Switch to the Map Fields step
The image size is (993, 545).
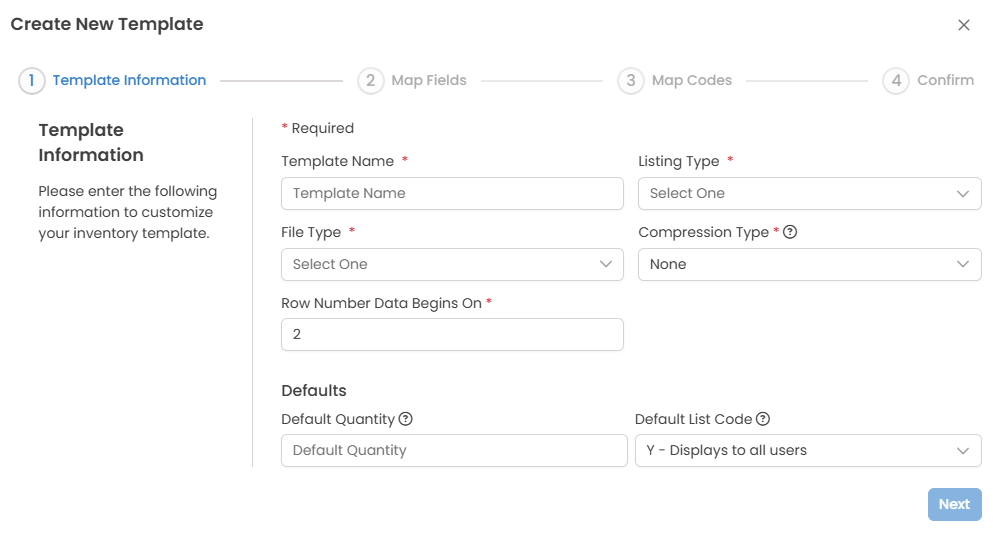tap(429, 81)
